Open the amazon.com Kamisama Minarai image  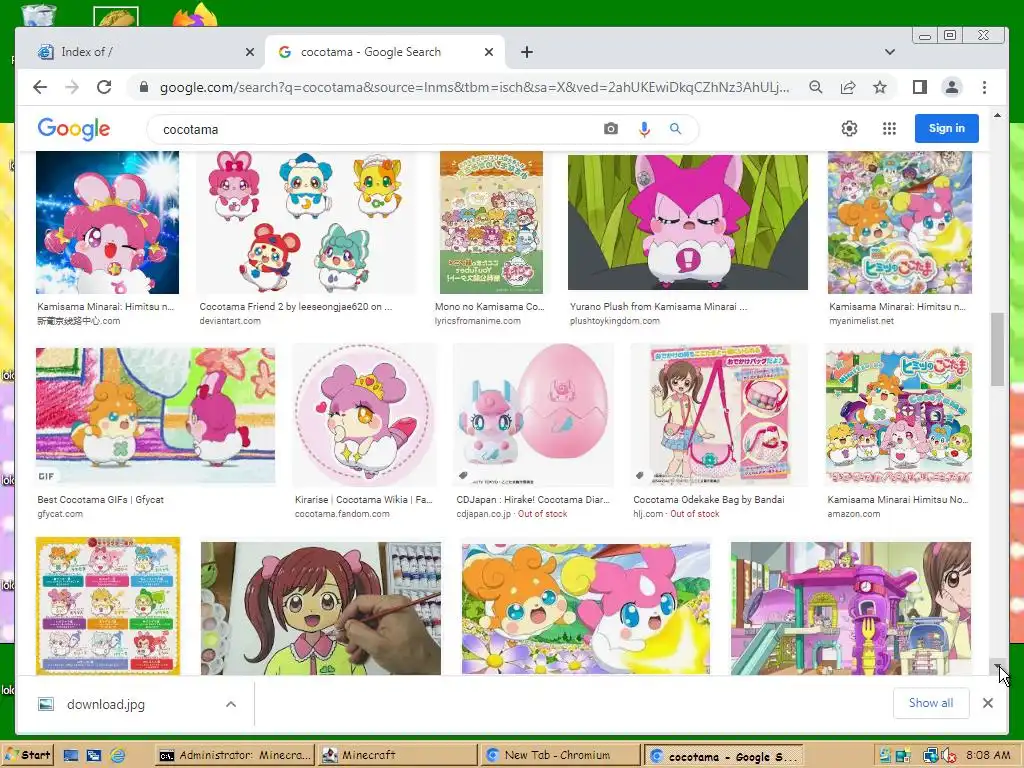point(899,415)
